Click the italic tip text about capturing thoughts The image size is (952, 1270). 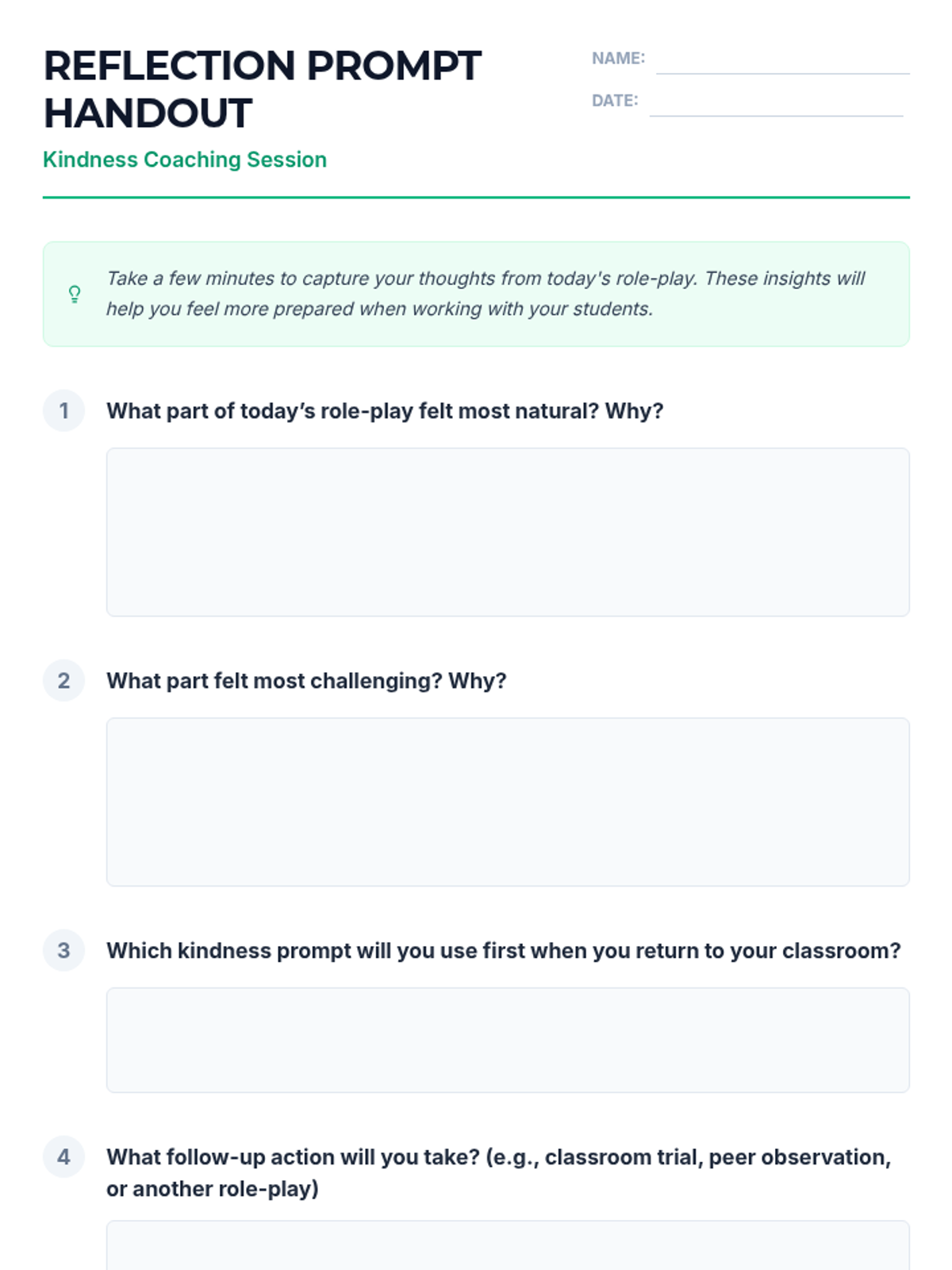486,294
